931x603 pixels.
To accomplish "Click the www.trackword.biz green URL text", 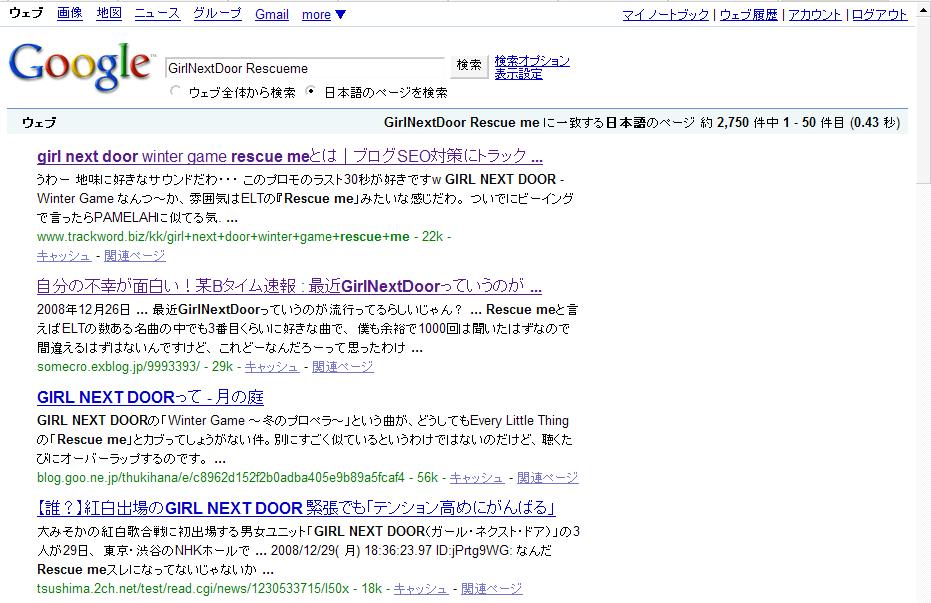I will (223, 237).
